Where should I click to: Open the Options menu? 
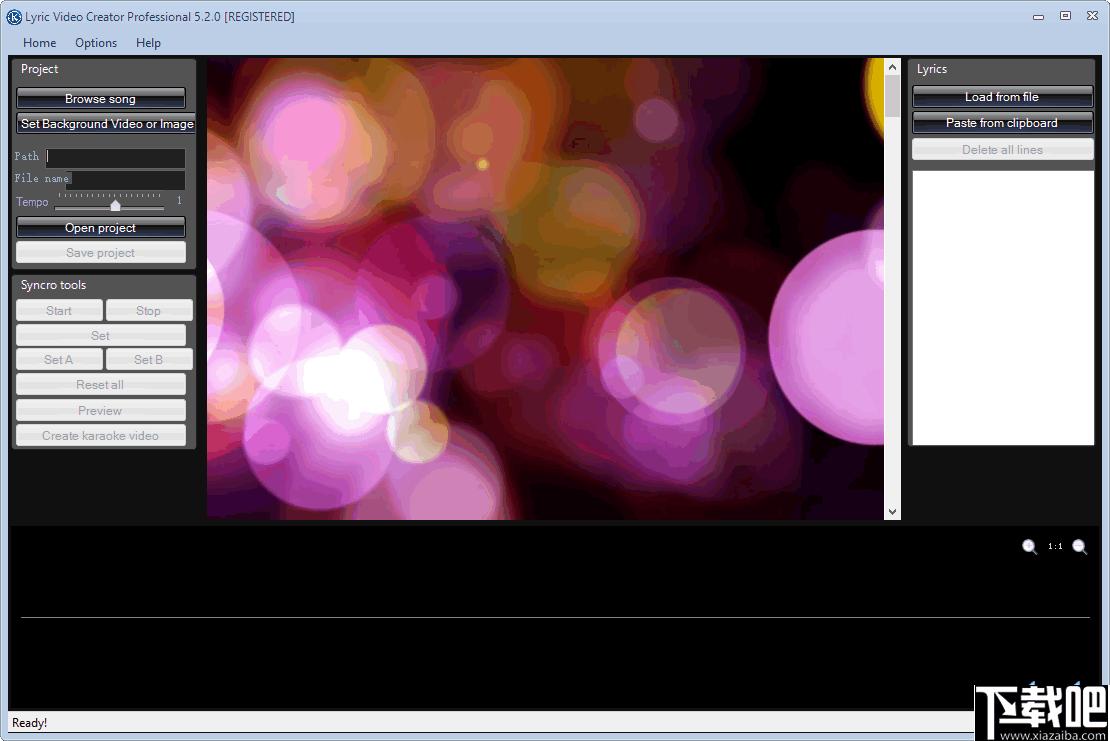[96, 42]
